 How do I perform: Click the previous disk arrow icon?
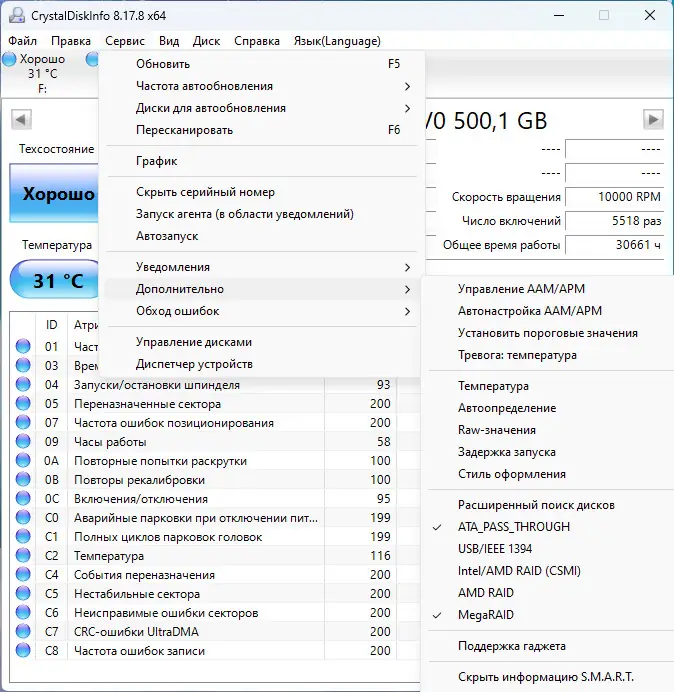pos(20,120)
